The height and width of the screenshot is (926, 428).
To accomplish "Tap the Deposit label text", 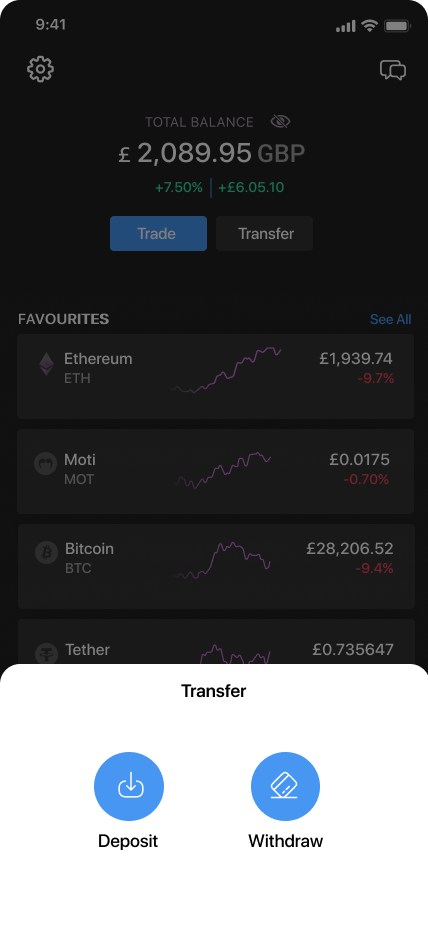I will 128,841.
